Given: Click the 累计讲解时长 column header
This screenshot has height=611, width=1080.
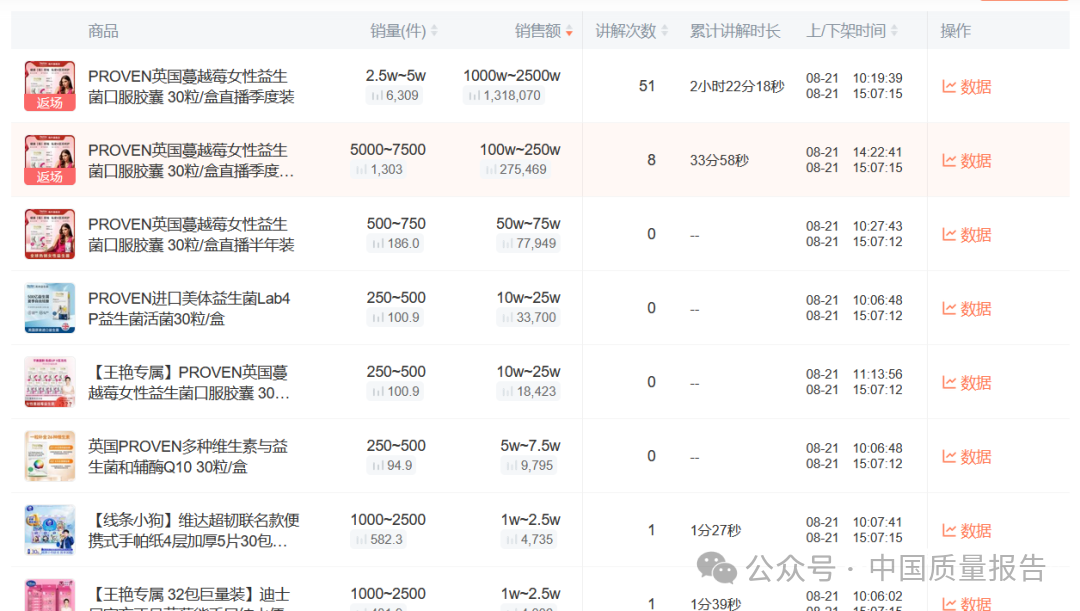Looking at the screenshot, I should click(x=734, y=31).
